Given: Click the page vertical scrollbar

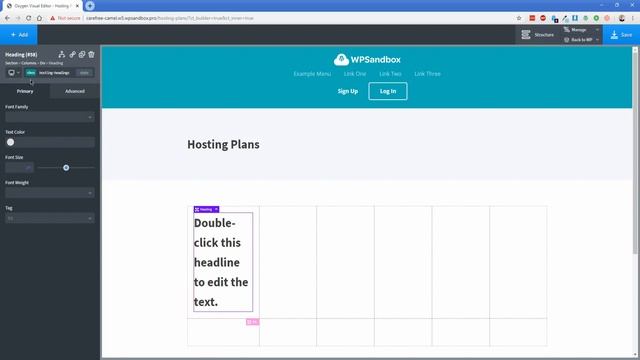Looking at the screenshot, I should coord(635,154).
